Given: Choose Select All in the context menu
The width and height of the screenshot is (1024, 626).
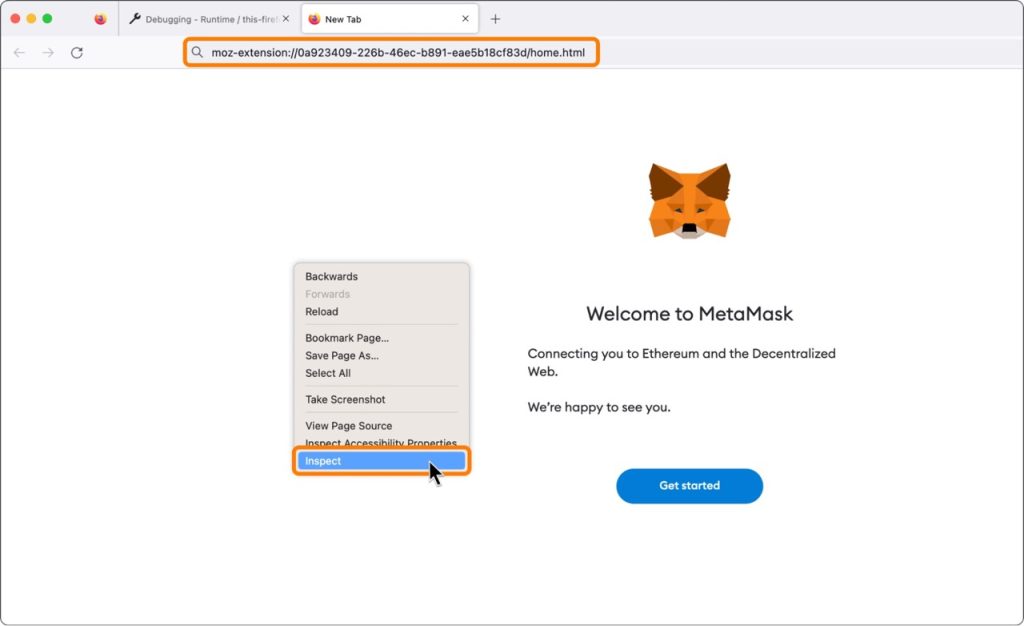Looking at the screenshot, I should 327,373.
